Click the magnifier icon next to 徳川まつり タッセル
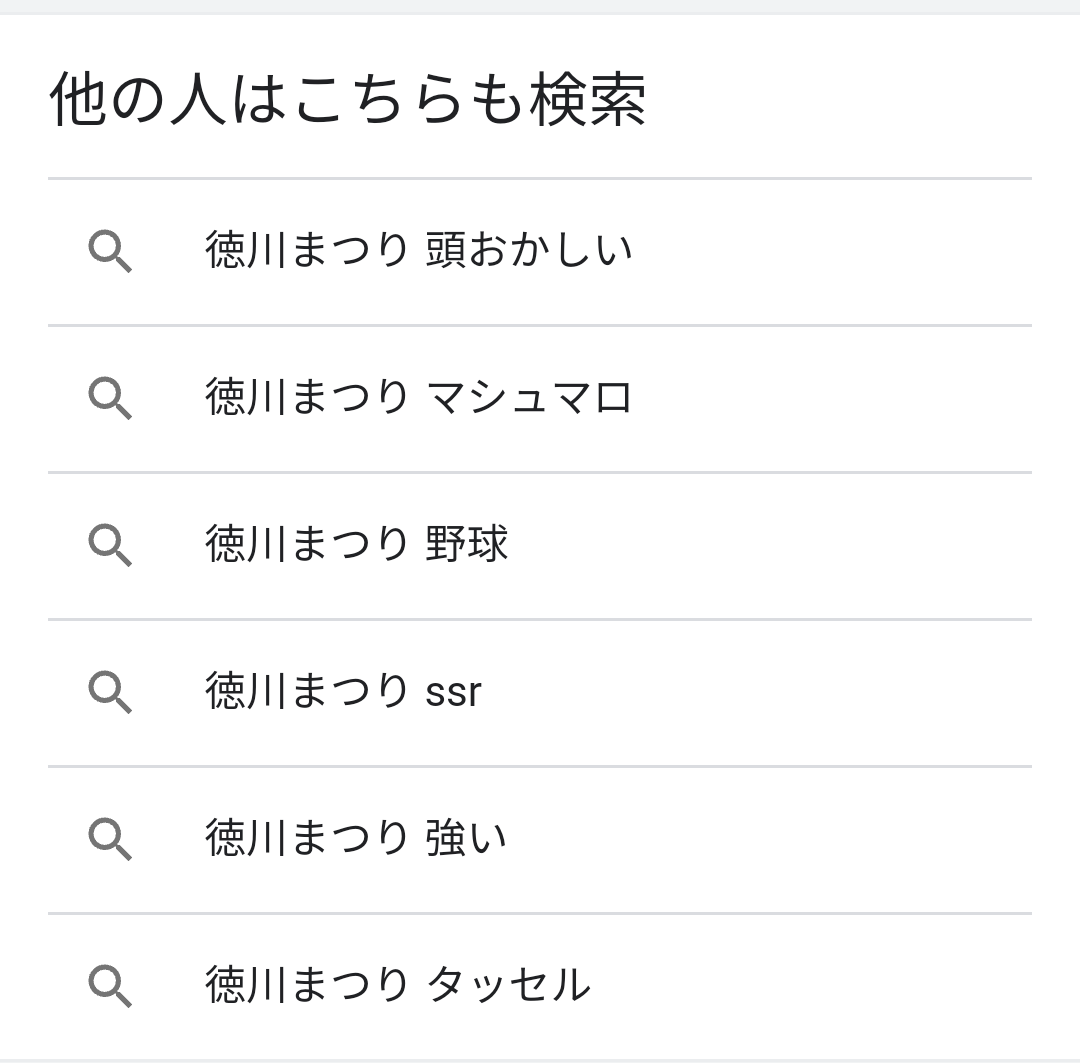Viewport: 1080px width, 1063px height. click(110, 985)
